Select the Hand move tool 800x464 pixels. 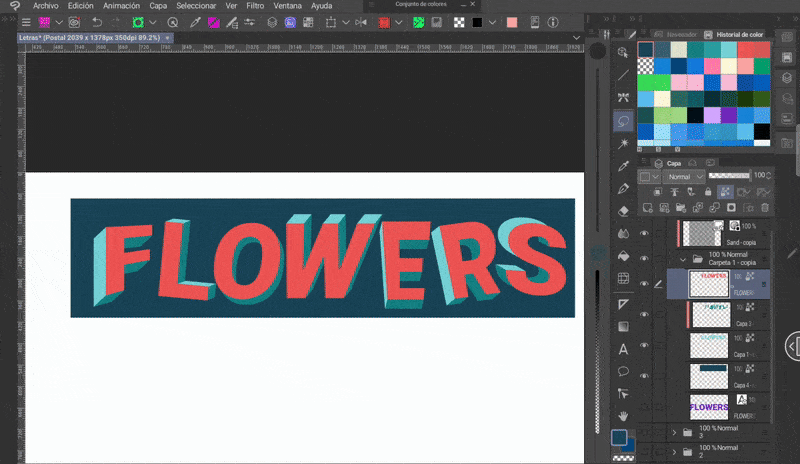coord(623,416)
